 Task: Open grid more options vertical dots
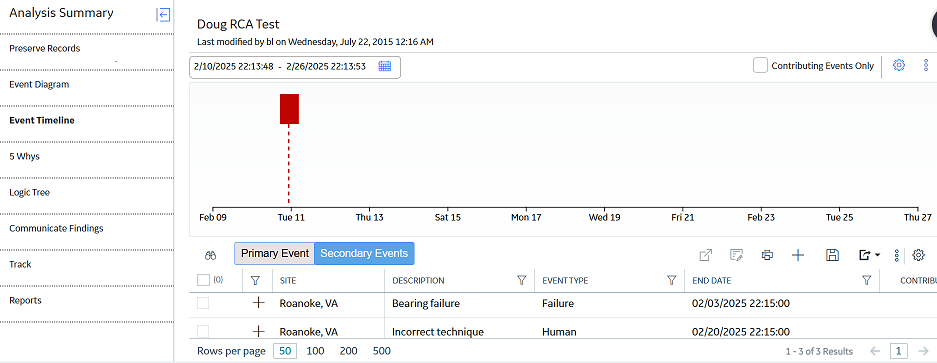(x=896, y=255)
